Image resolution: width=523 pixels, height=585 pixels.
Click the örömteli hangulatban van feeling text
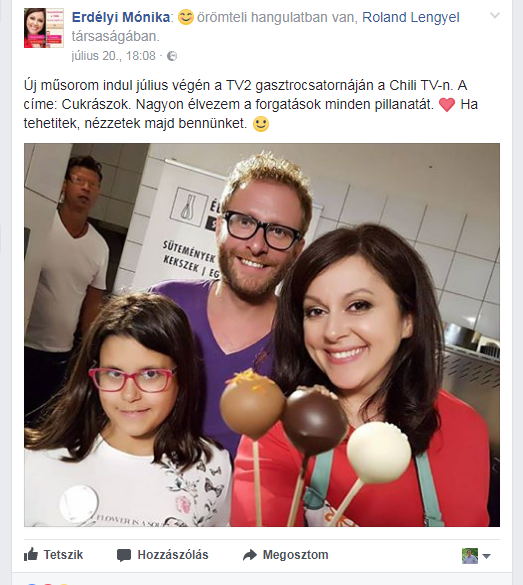click(275, 17)
